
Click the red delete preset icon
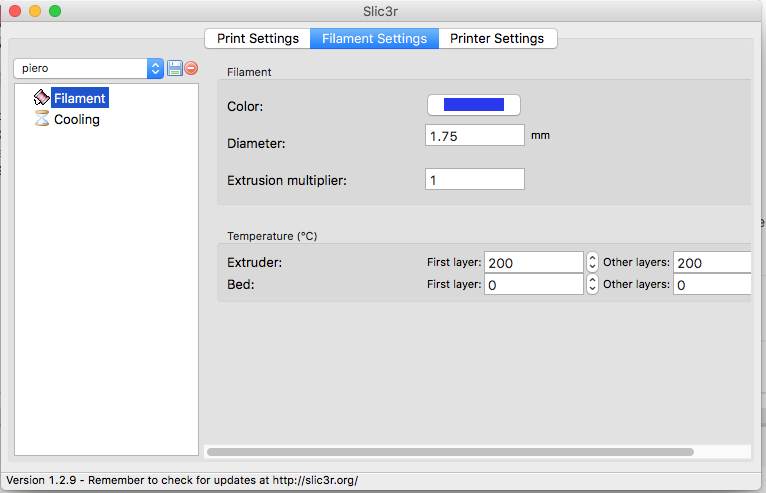coord(191,68)
